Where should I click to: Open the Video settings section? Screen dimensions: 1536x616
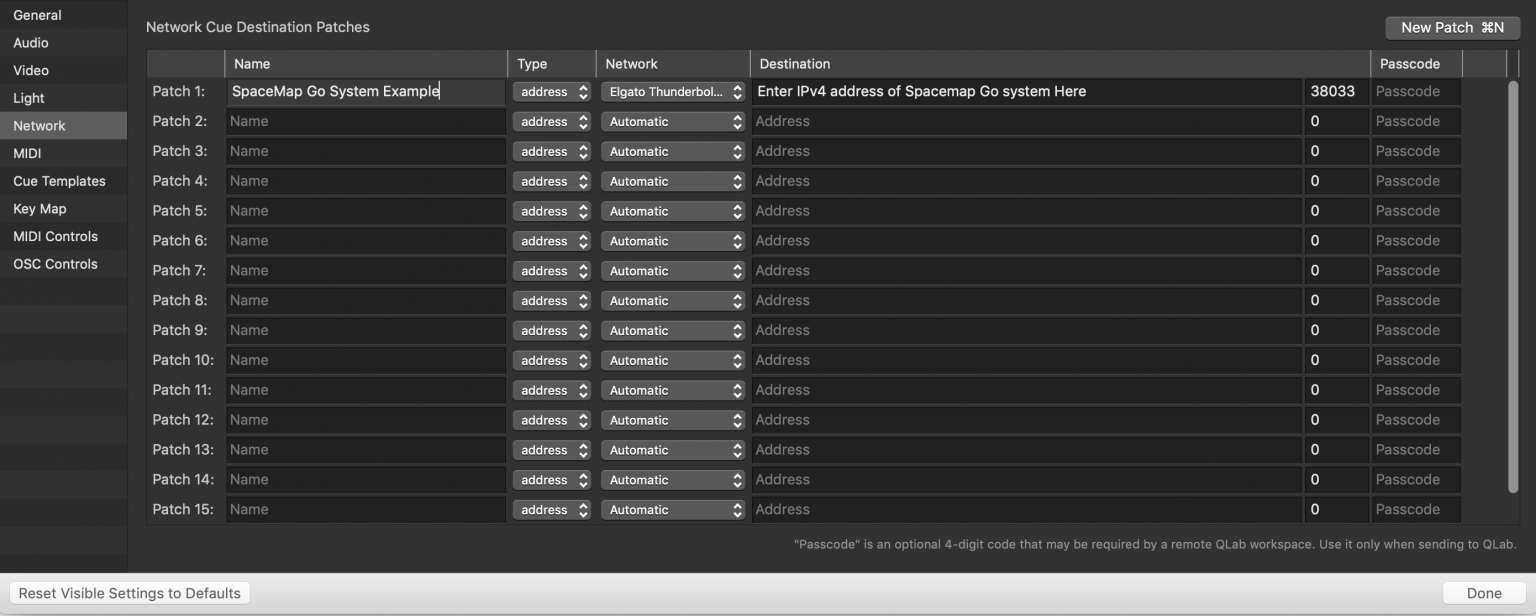click(63, 71)
